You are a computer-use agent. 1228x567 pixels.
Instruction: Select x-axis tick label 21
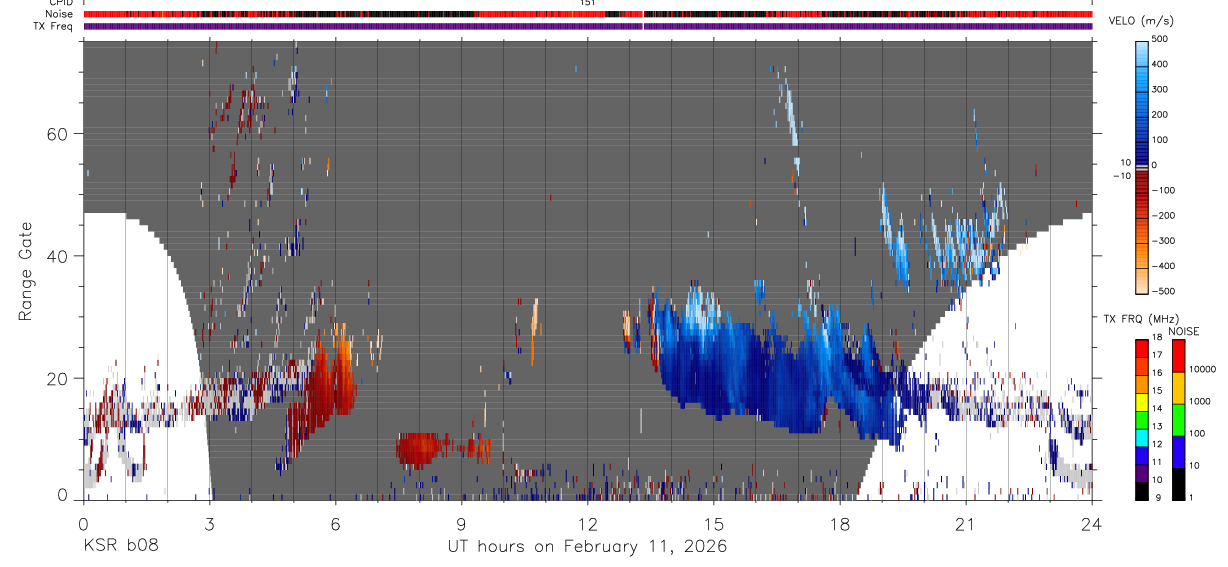click(x=966, y=524)
